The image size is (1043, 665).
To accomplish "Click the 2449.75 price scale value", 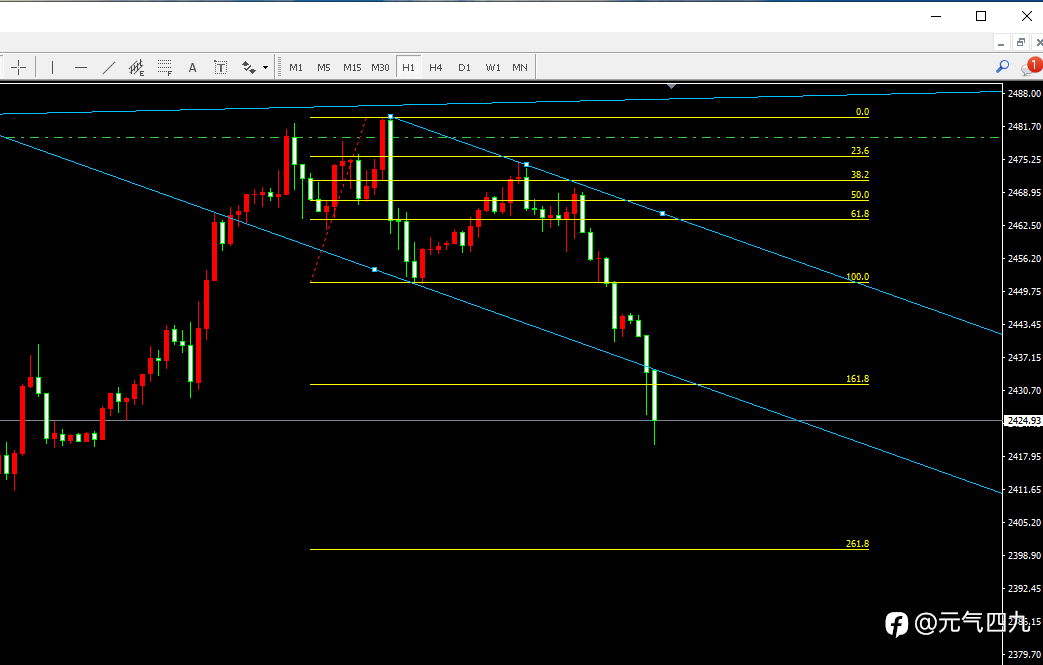I will (1024, 291).
